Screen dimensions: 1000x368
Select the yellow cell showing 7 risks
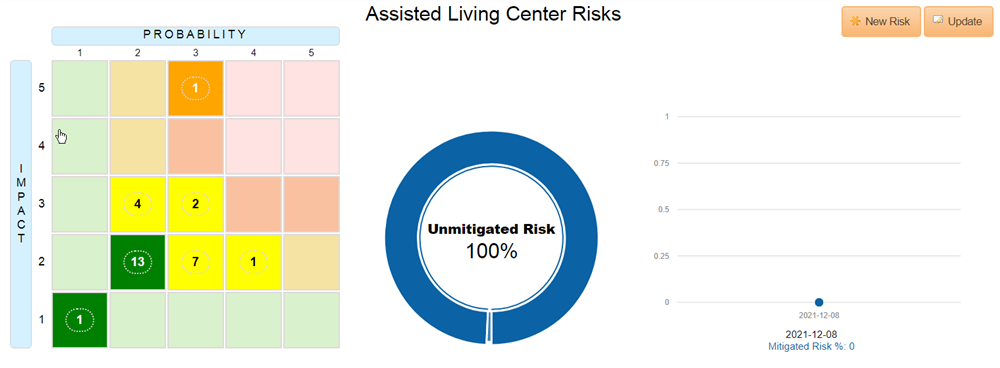click(196, 262)
